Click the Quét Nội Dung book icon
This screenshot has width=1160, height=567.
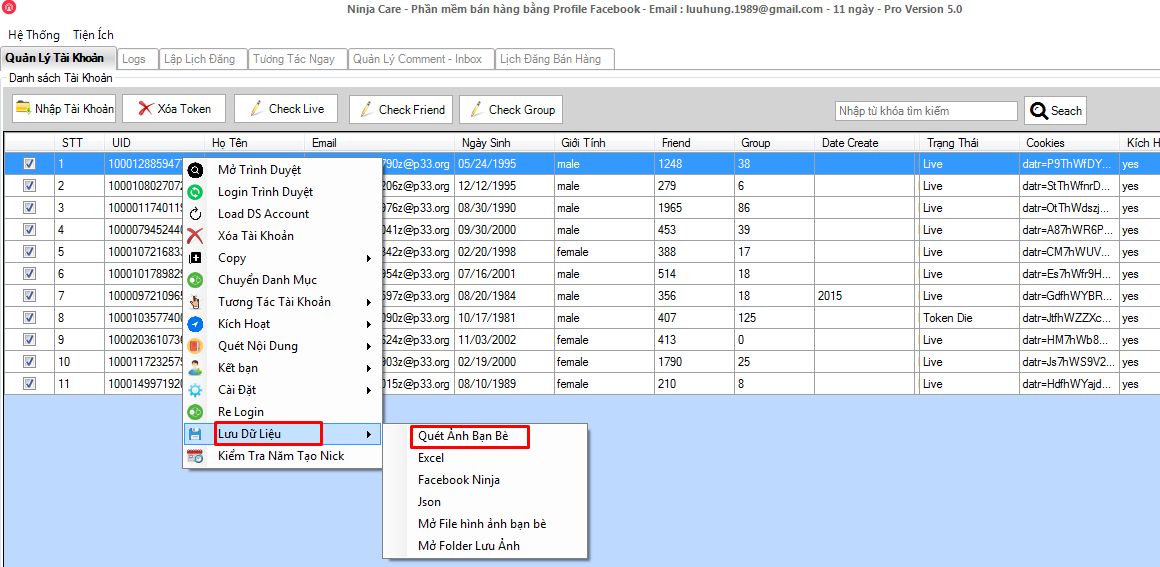point(195,346)
